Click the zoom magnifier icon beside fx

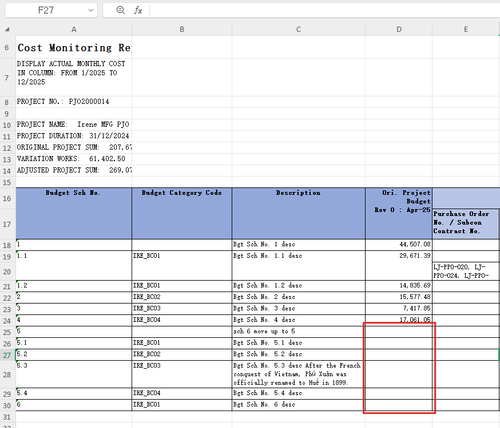120,10
